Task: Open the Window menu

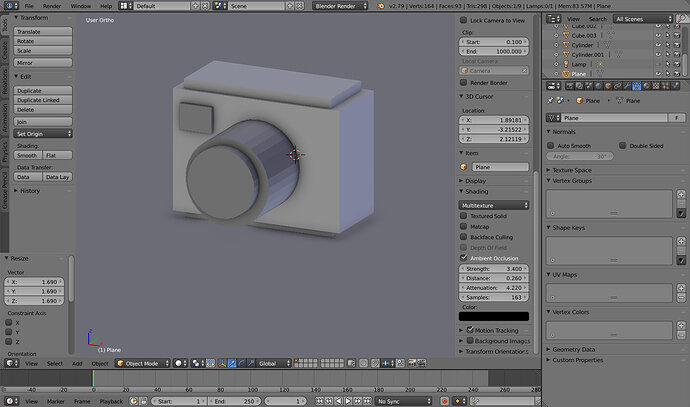Action: (81, 6)
